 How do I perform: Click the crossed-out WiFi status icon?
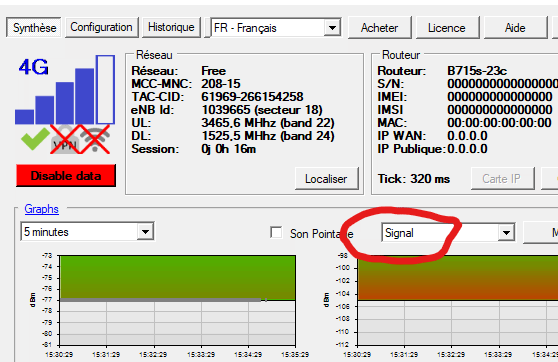(95, 140)
